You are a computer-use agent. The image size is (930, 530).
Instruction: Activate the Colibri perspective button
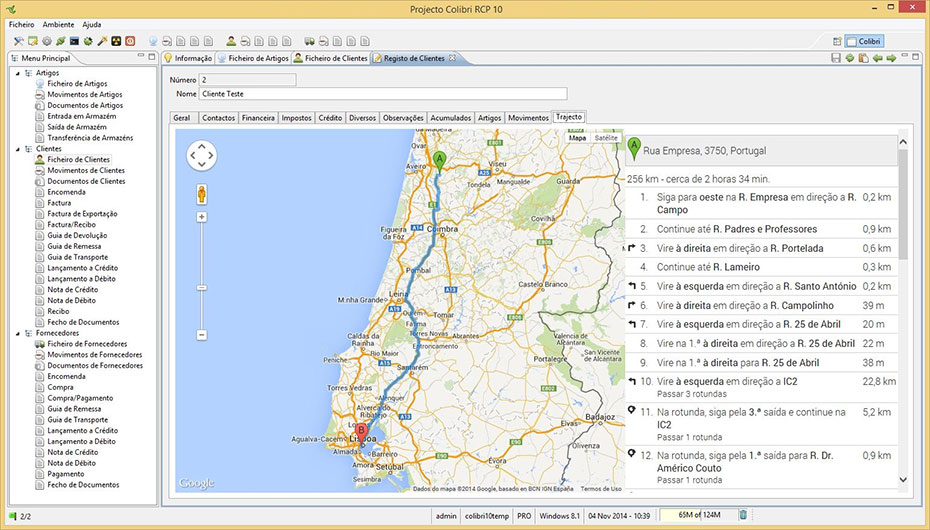point(863,41)
